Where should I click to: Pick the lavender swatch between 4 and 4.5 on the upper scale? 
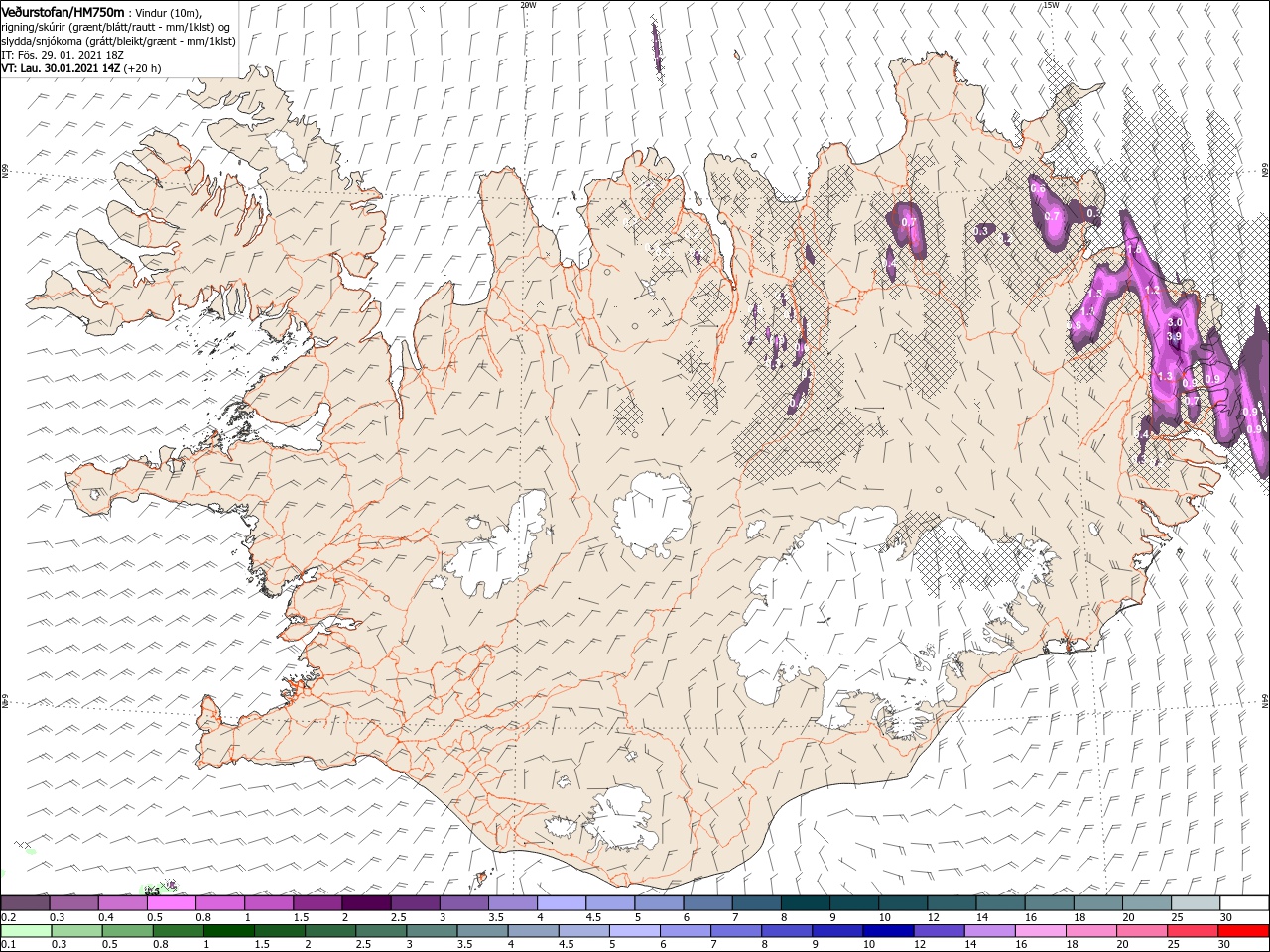[562, 903]
